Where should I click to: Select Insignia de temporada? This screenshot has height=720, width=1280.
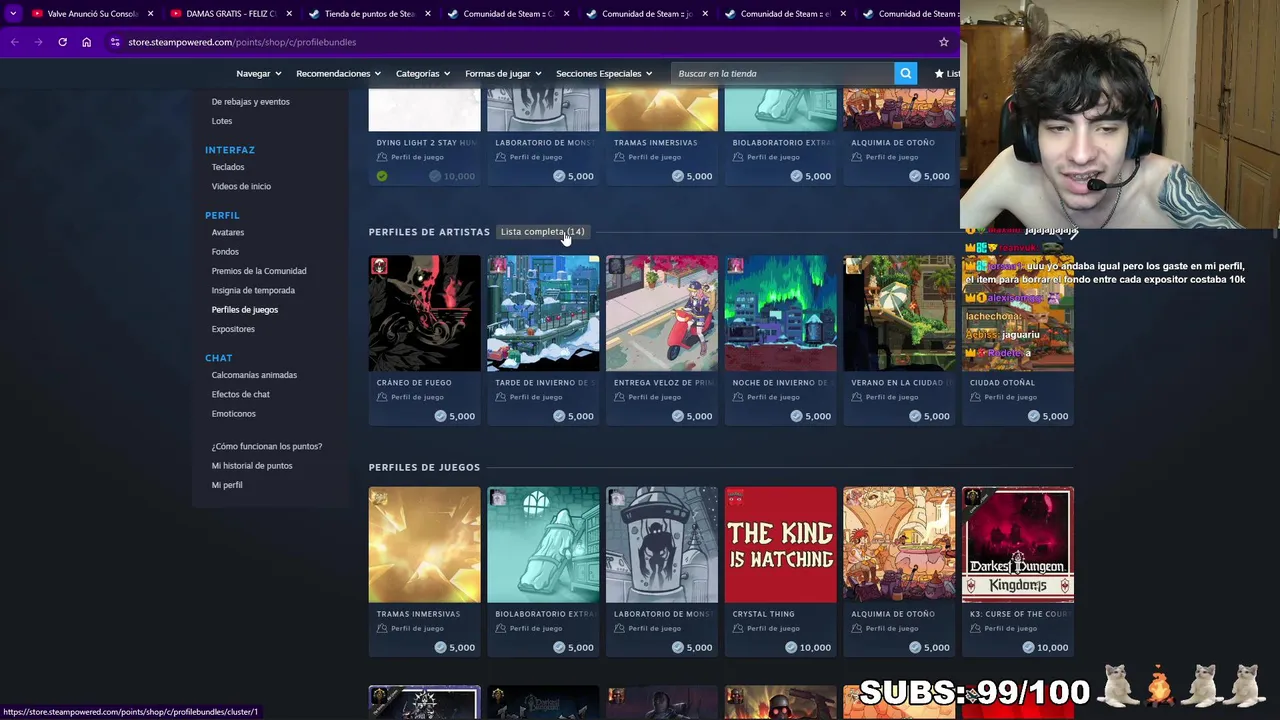point(253,290)
